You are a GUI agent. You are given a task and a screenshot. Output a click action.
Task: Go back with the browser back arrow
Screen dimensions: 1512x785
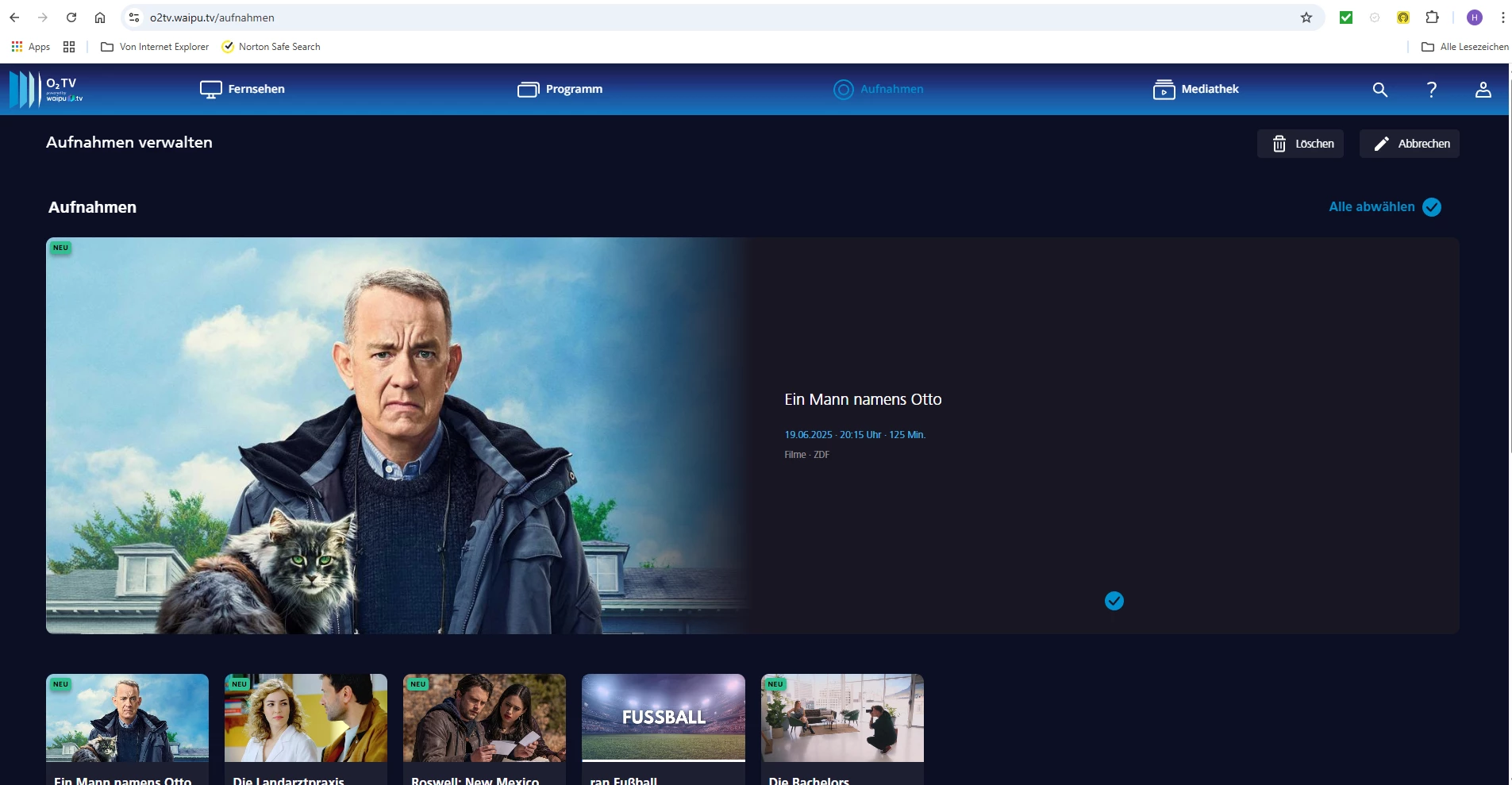coord(14,17)
